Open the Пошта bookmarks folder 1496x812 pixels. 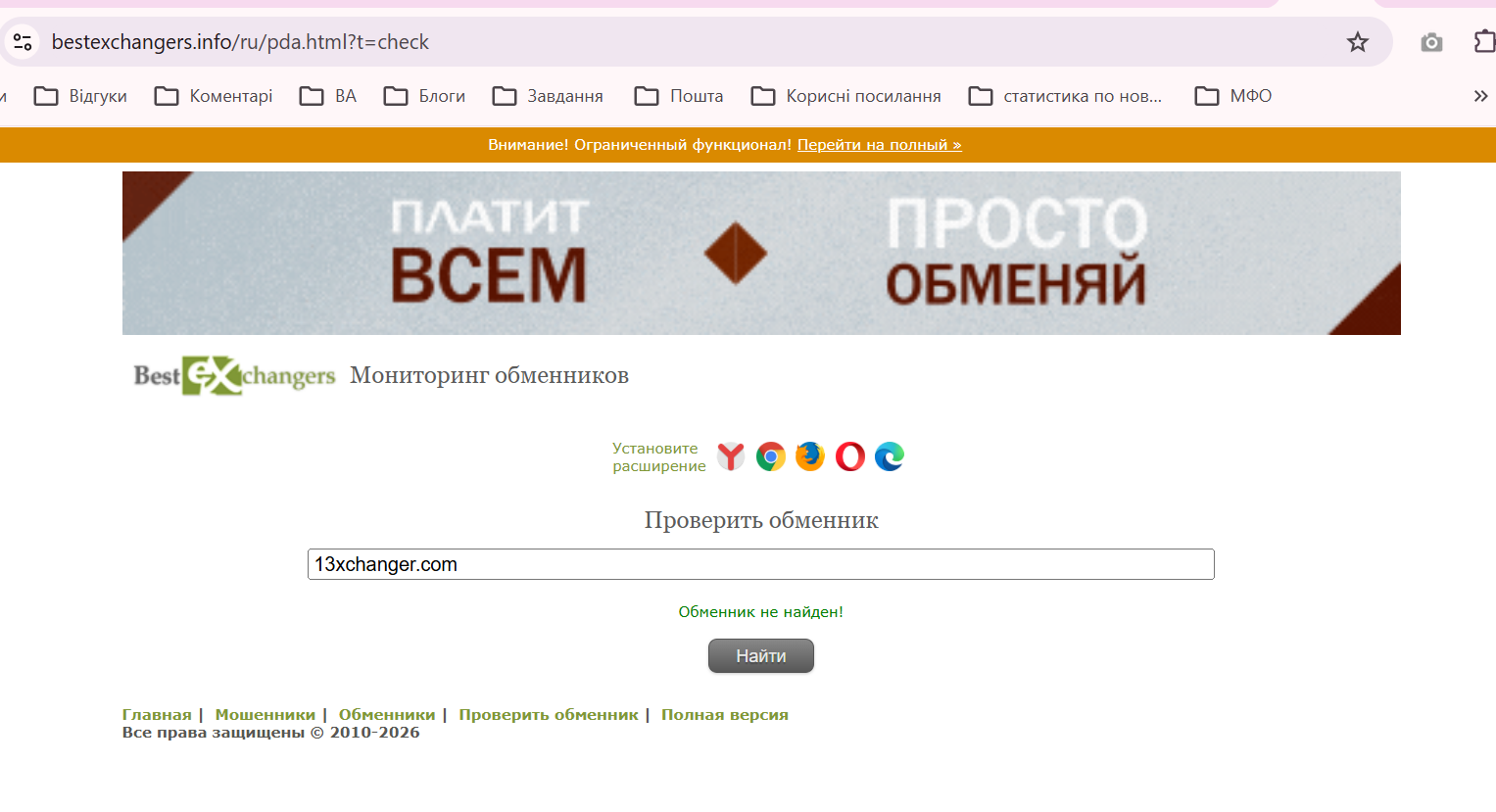679,96
